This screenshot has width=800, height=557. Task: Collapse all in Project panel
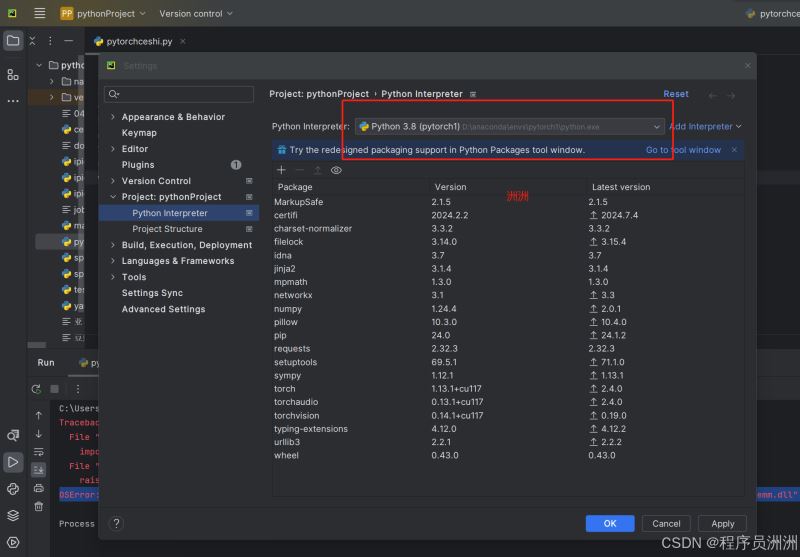(x=32, y=41)
